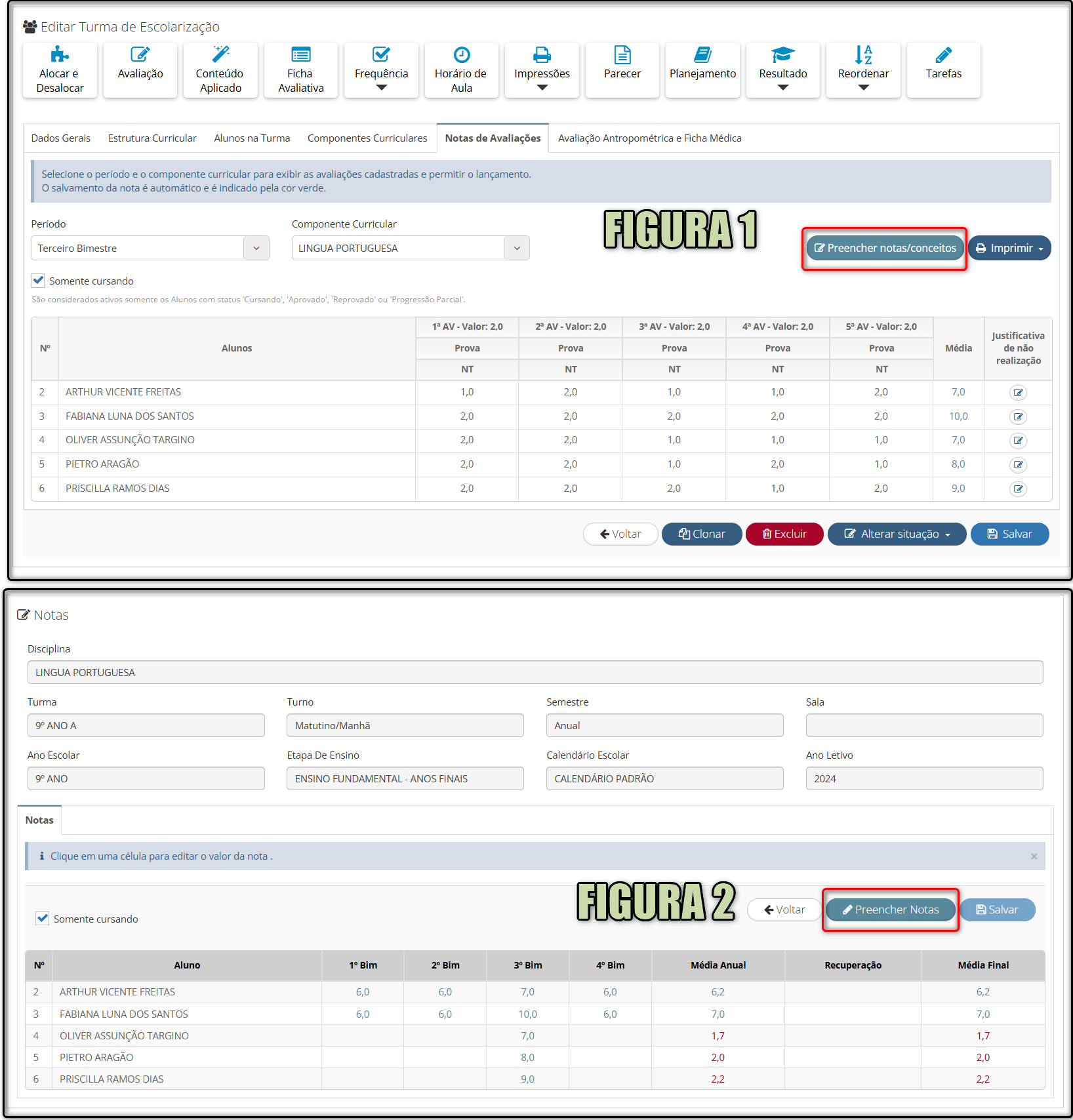Open the Componente Curricular dropdown
This screenshot has width=1073, height=1120.
tap(517, 249)
